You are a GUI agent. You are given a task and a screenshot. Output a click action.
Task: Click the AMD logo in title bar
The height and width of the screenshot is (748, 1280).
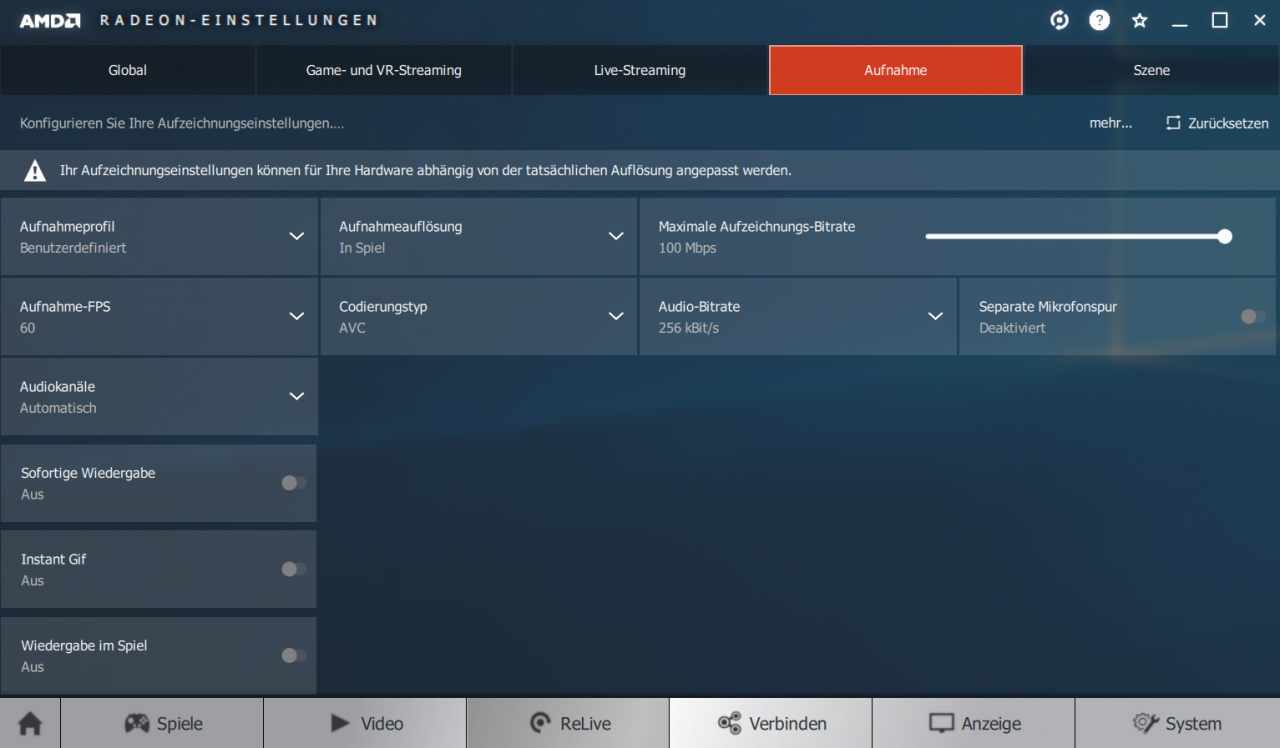[50, 20]
